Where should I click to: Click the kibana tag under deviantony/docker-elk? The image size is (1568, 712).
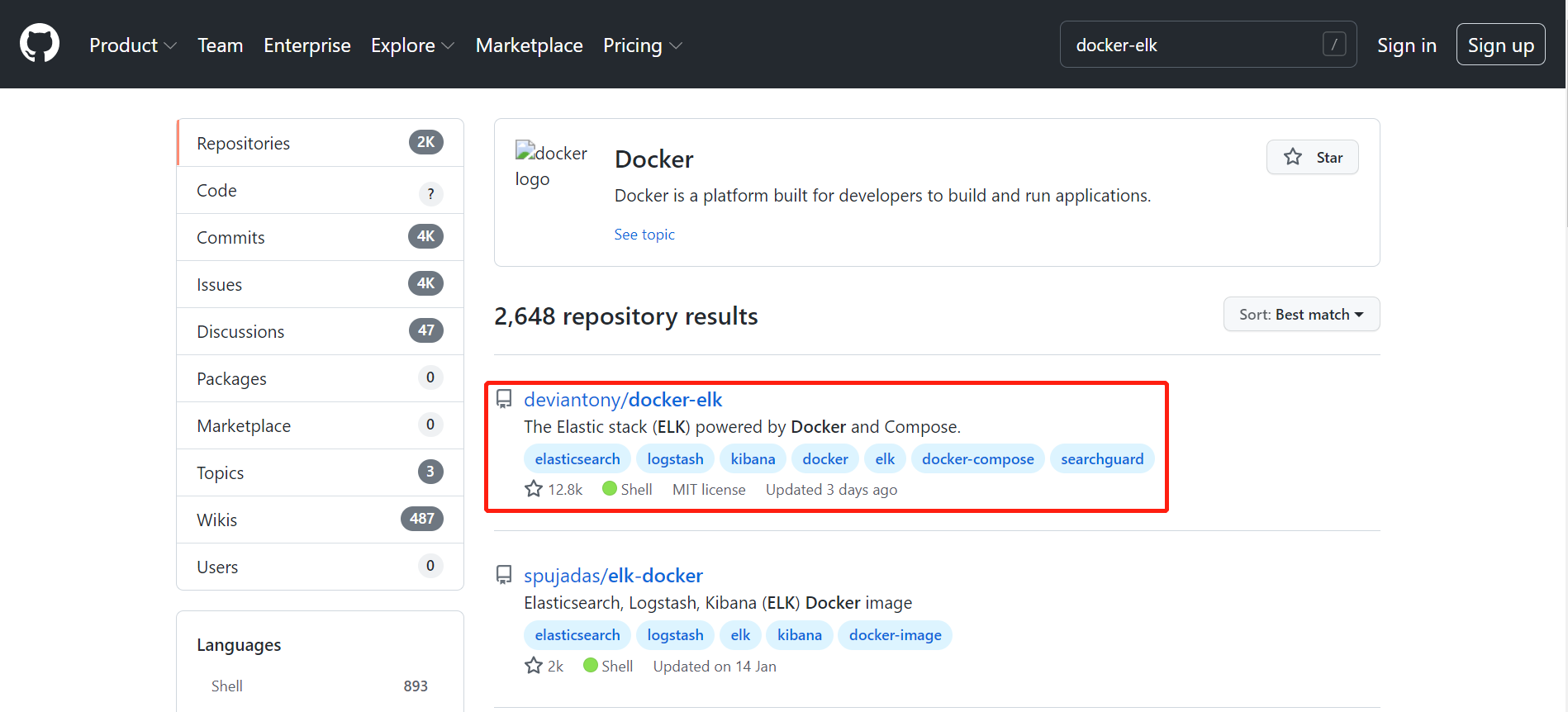click(x=753, y=459)
